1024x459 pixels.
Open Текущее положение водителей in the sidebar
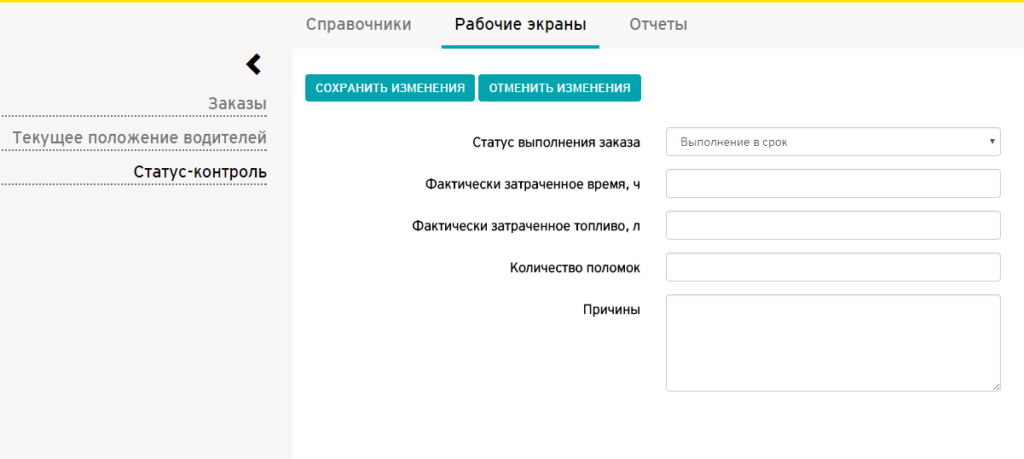[139, 138]
